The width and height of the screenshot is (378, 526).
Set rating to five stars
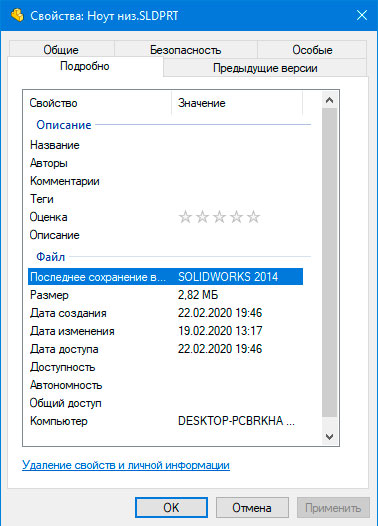(254, 217)
